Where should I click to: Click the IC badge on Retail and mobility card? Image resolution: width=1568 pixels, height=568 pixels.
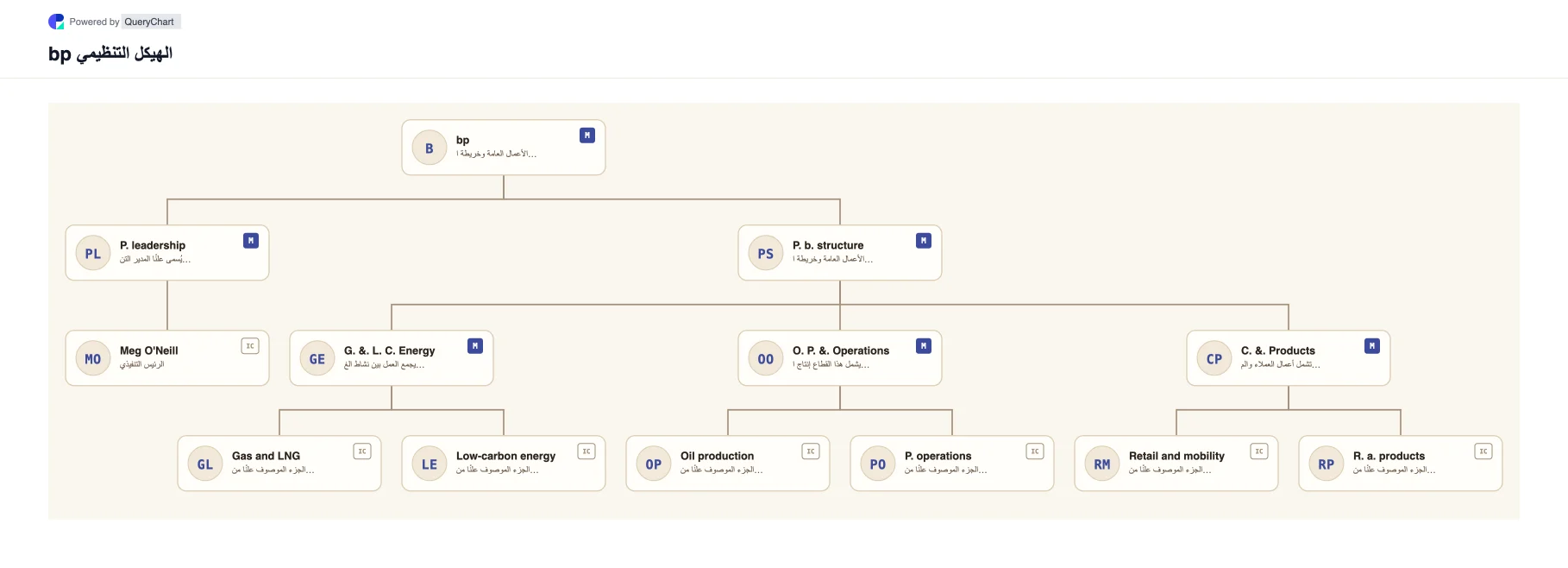[1259, 451]
